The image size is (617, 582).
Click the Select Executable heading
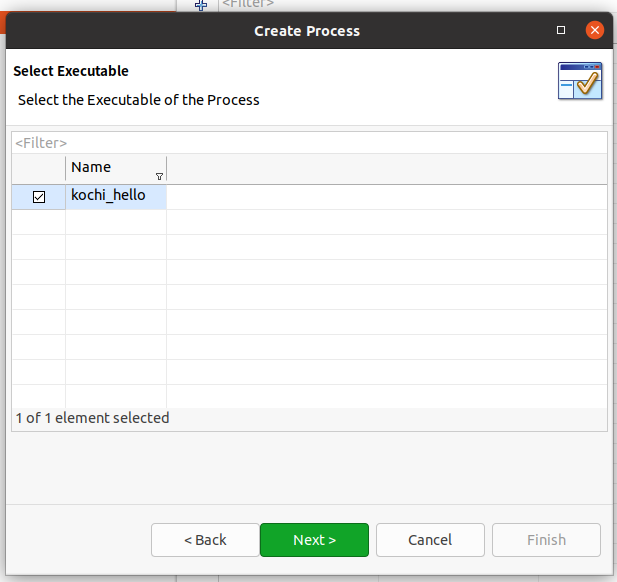[71, 71]
